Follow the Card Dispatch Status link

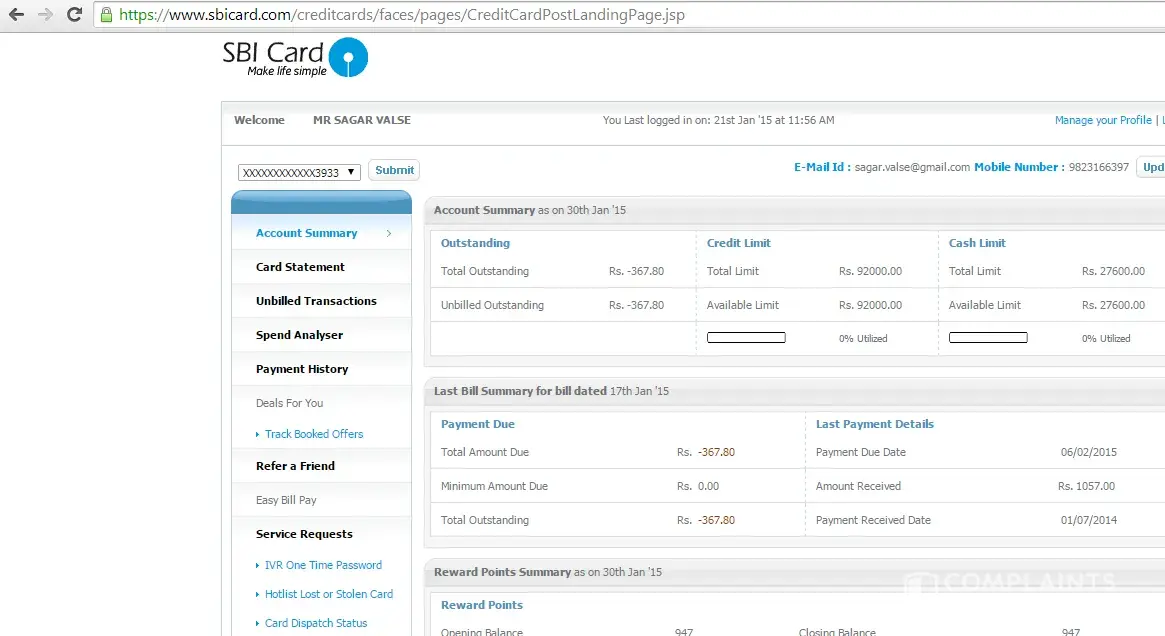[316, 623]
